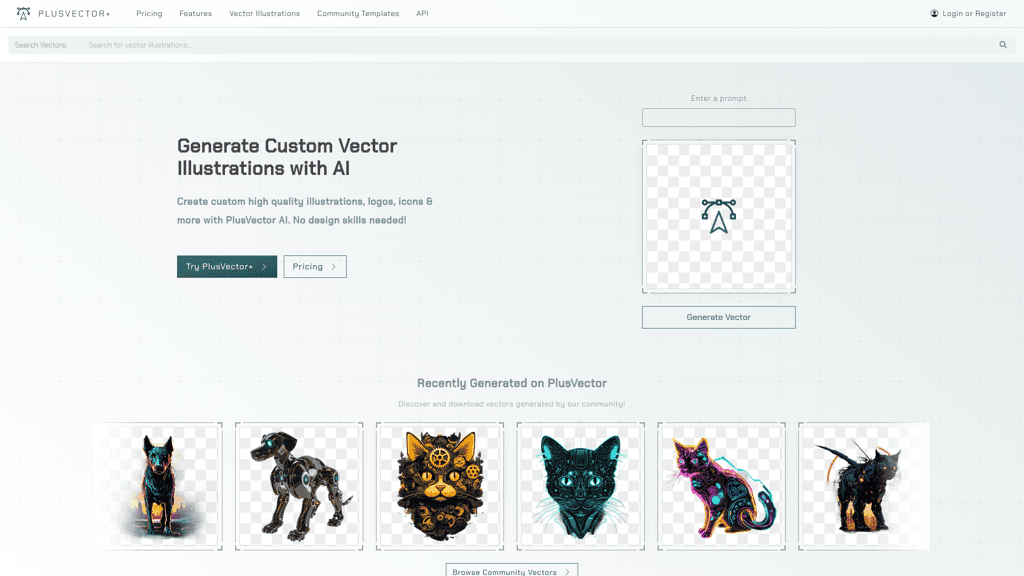Click the Generate Vector button
This screenshot has height=576, width=1024.
click(x=718, y=317)
